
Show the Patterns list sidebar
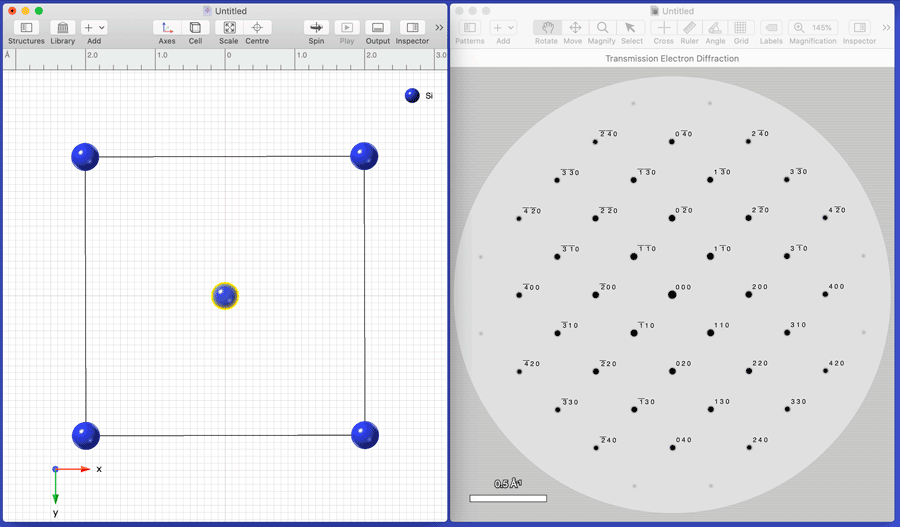(x=469, y=28)
